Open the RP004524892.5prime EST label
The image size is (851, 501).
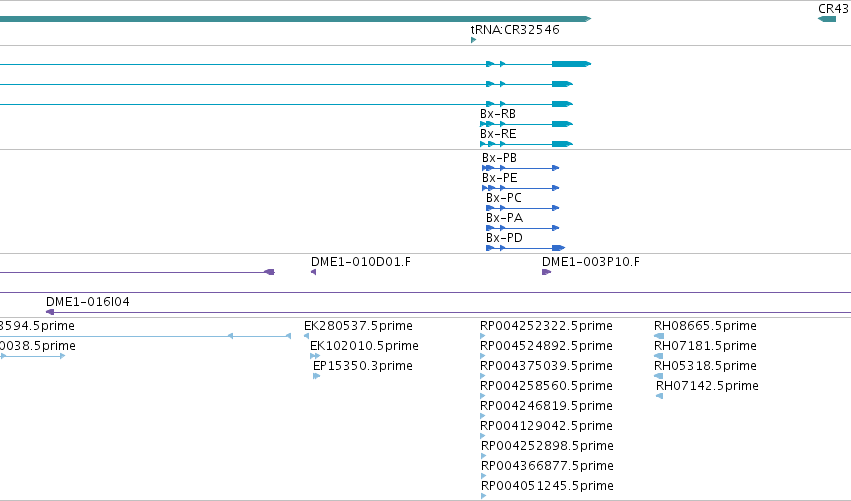tap(547, 346)
